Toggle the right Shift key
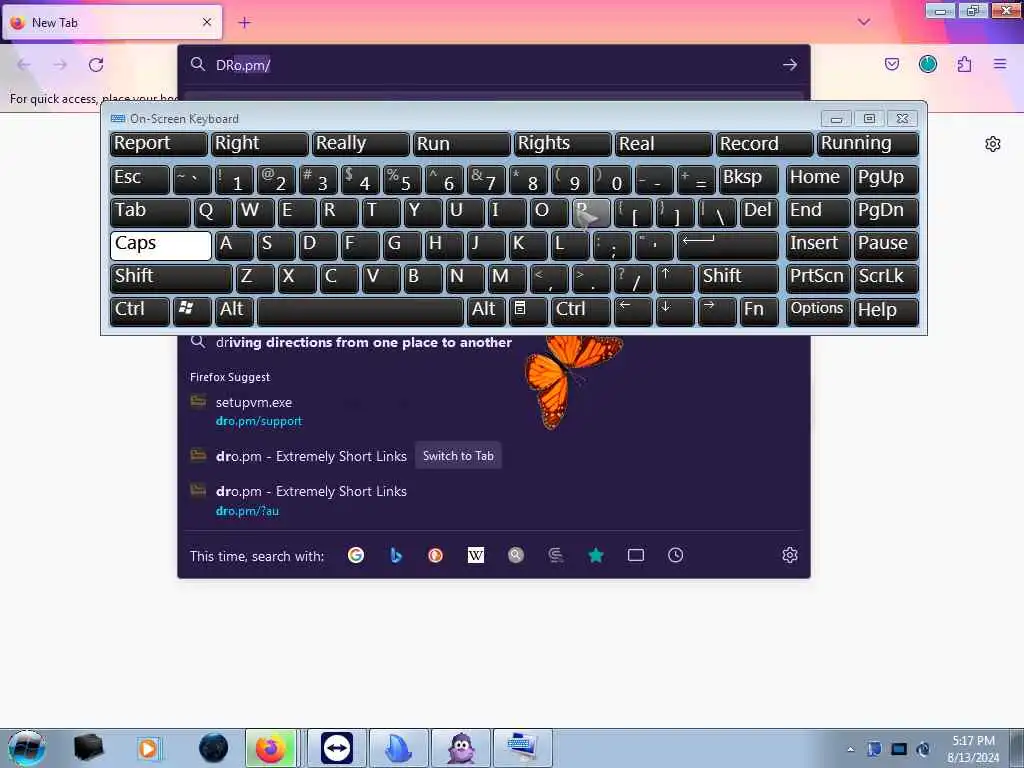 tap(739, 278)
